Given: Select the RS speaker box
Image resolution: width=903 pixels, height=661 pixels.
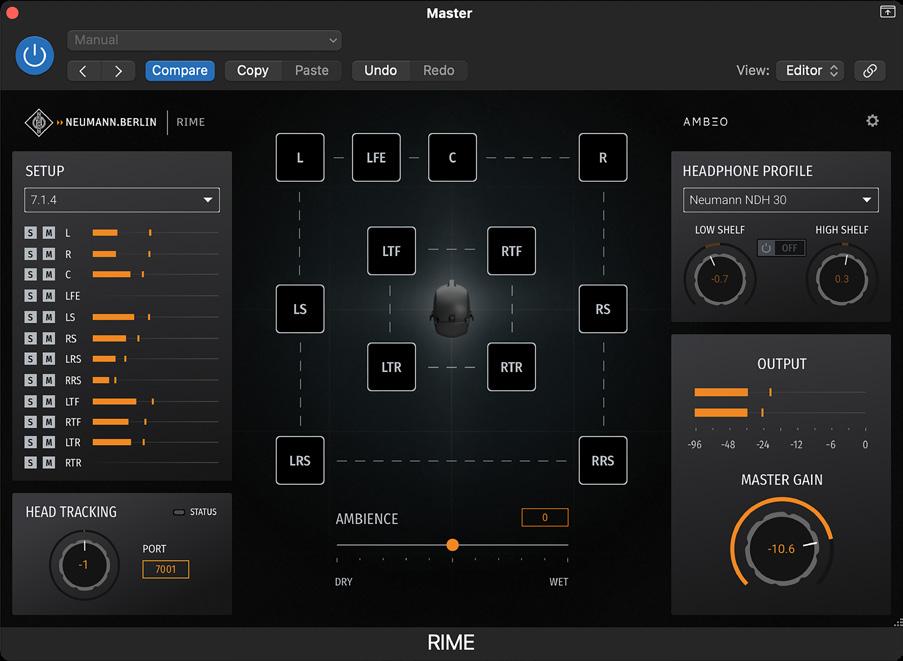Looking at the screenshot, I should [x=603, y=309].
